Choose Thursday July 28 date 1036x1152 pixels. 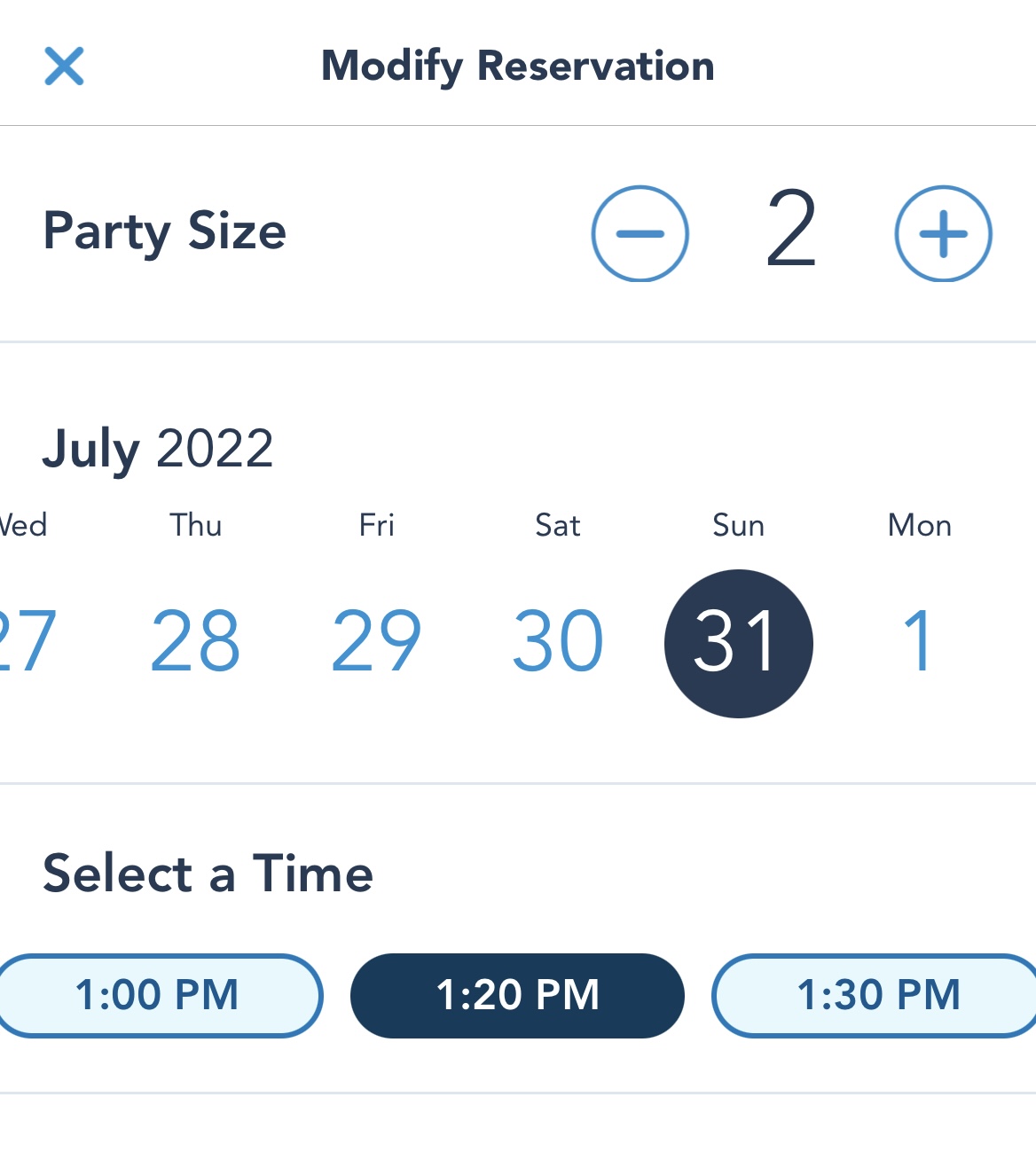click(x=195, y=640)
